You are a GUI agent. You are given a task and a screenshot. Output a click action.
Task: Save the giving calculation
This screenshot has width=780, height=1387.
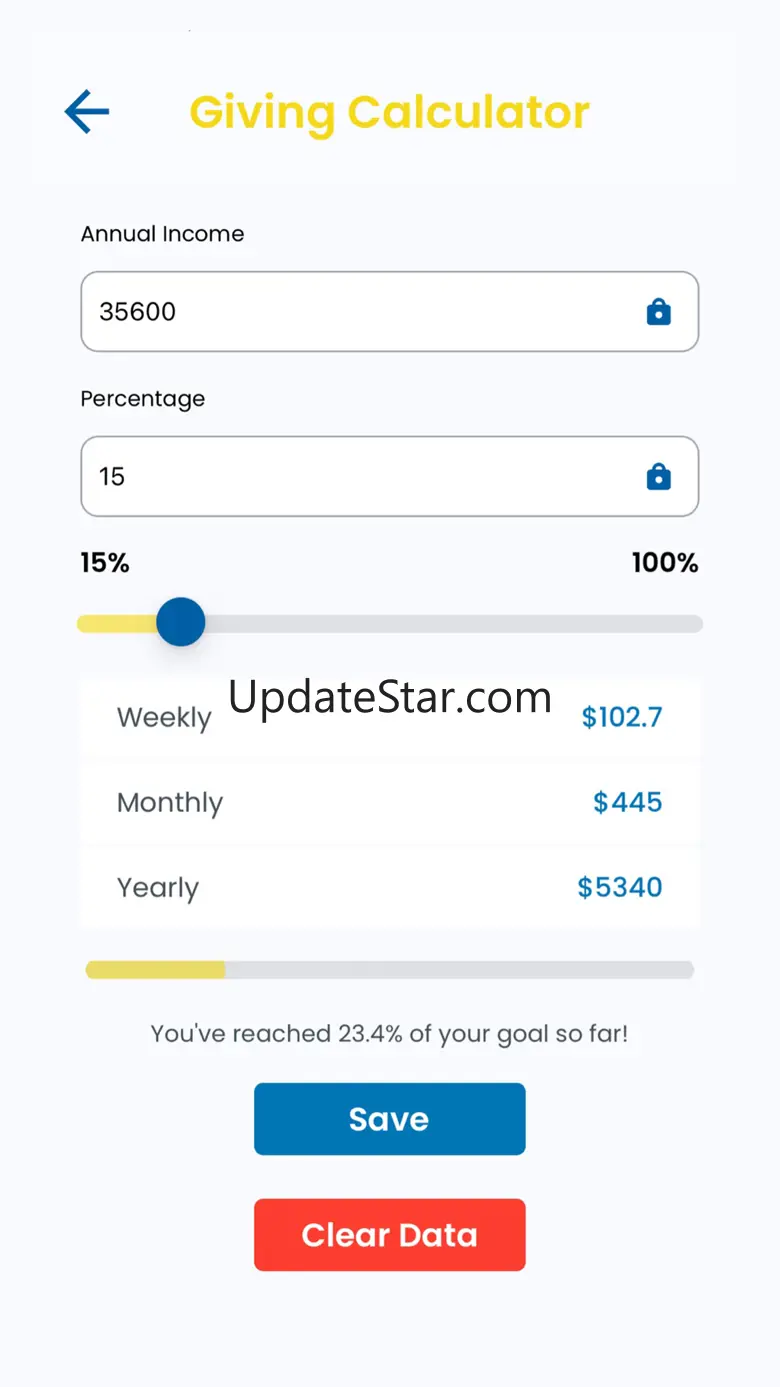389,1119
